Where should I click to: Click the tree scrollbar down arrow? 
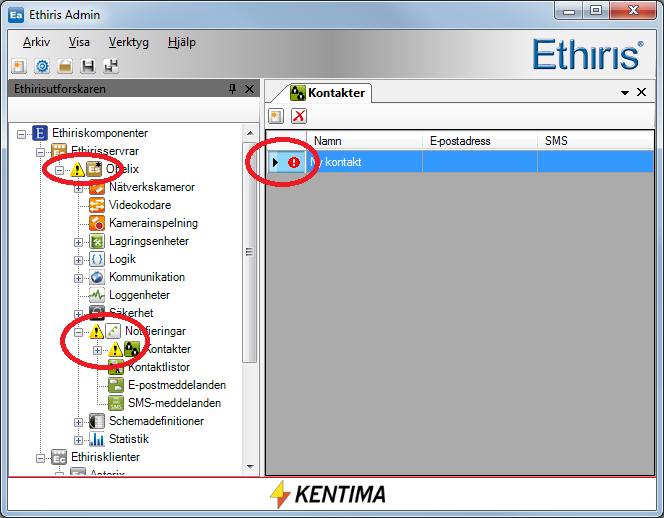[x=250, y=467]
